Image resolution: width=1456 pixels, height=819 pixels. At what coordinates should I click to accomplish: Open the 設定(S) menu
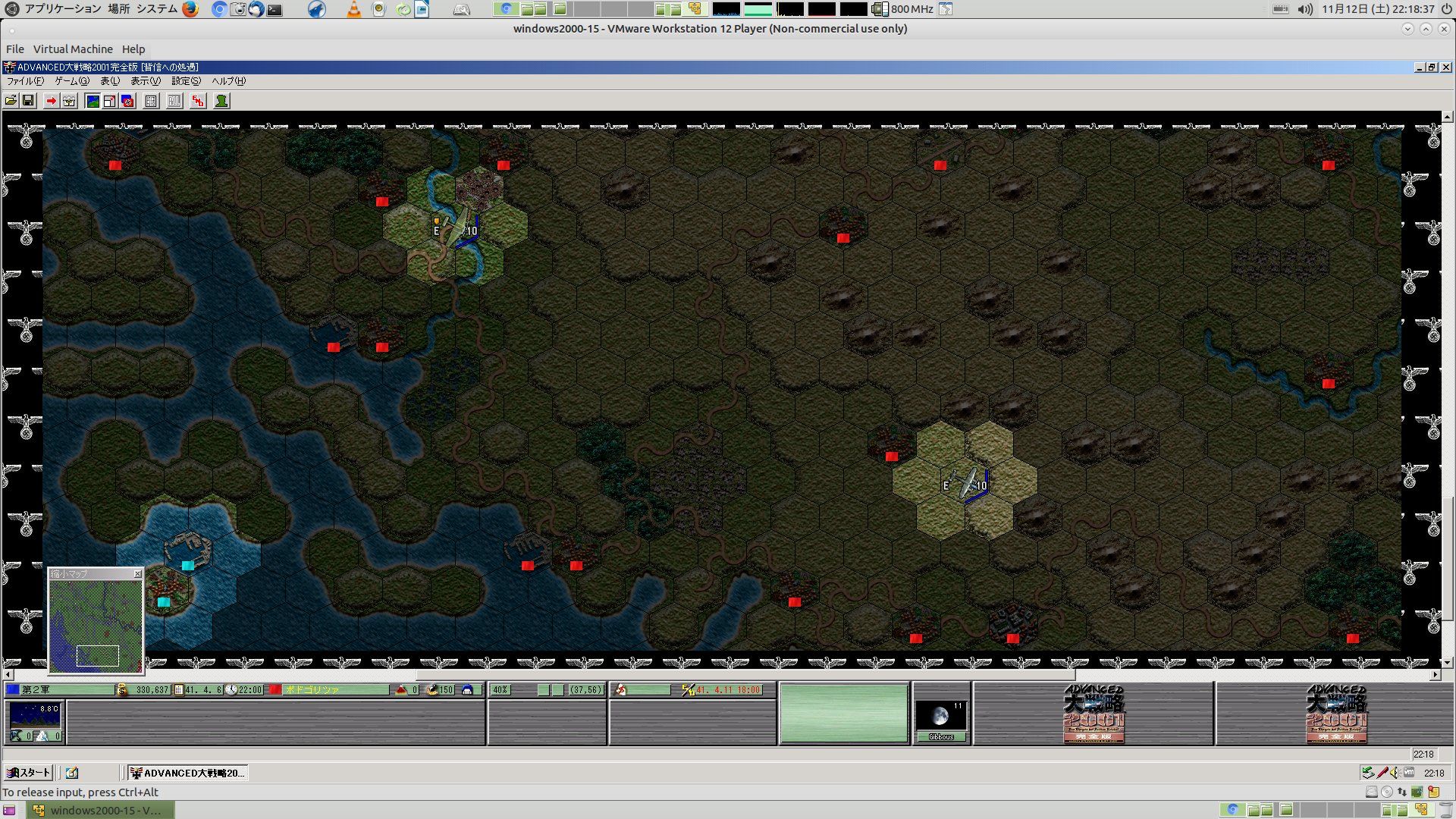[186, 81]
